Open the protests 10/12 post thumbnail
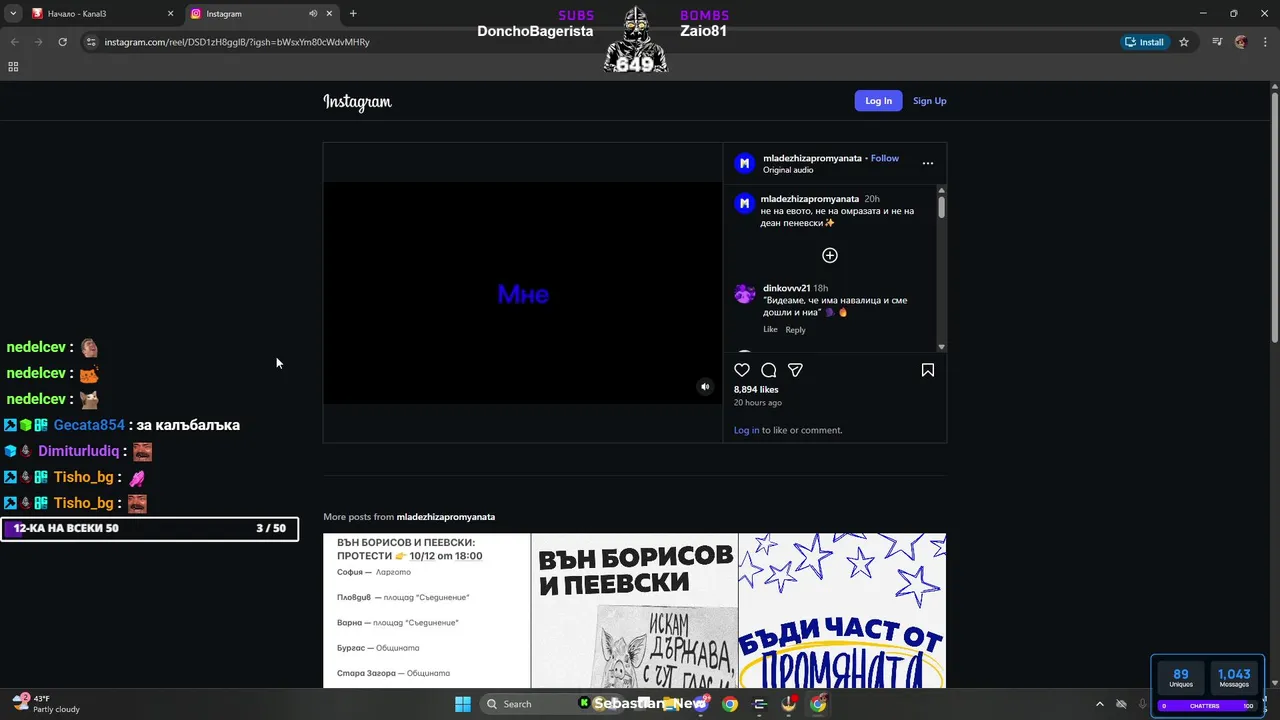Viewport: 1280px width, 720px height. [427, 610]
